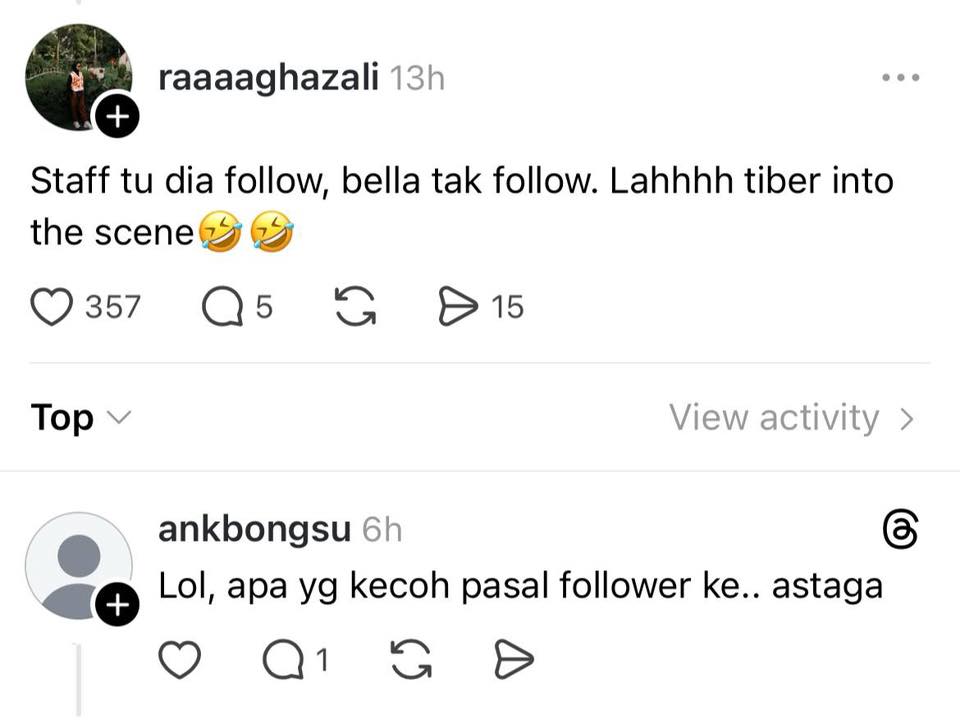Share ankbongsu's reply with send icon
960x726 pixels.
pos(514,659)
